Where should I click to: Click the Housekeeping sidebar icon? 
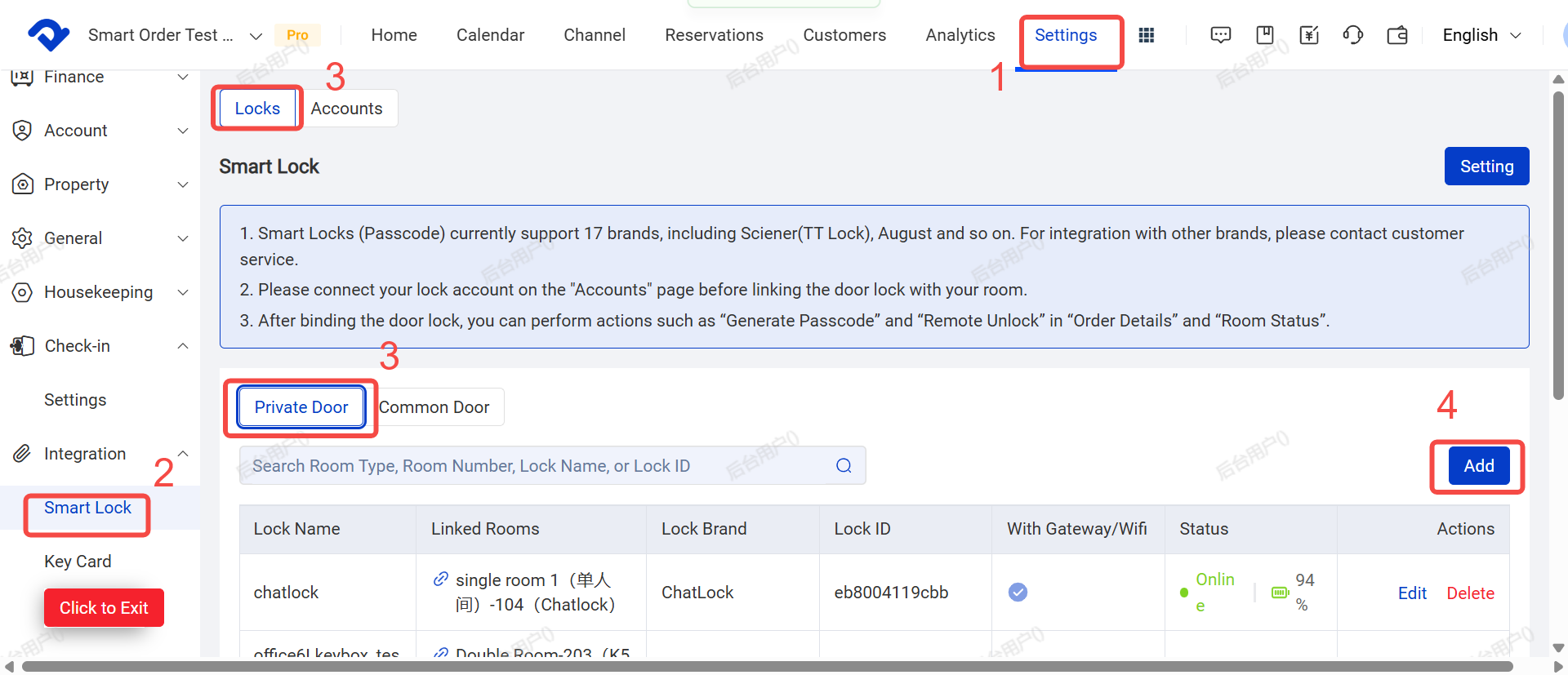tap(22, 292)
